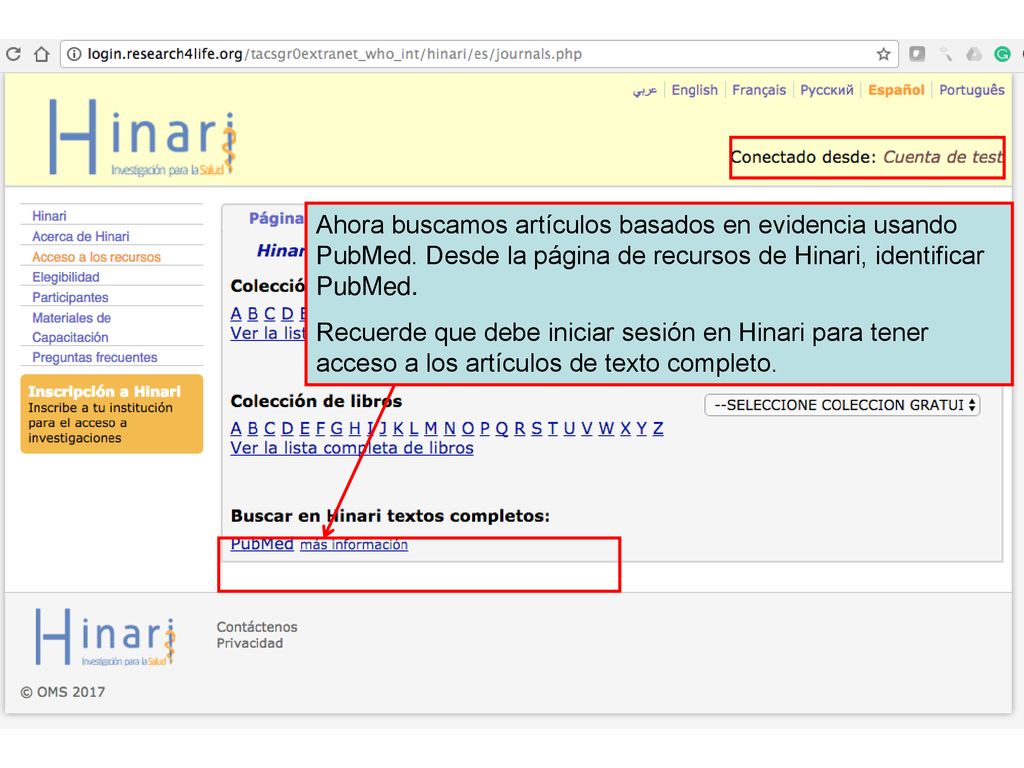Select letter Q in Colección de libros
The height and width of the screenshot is (768, 1024).
coord(502,428)
